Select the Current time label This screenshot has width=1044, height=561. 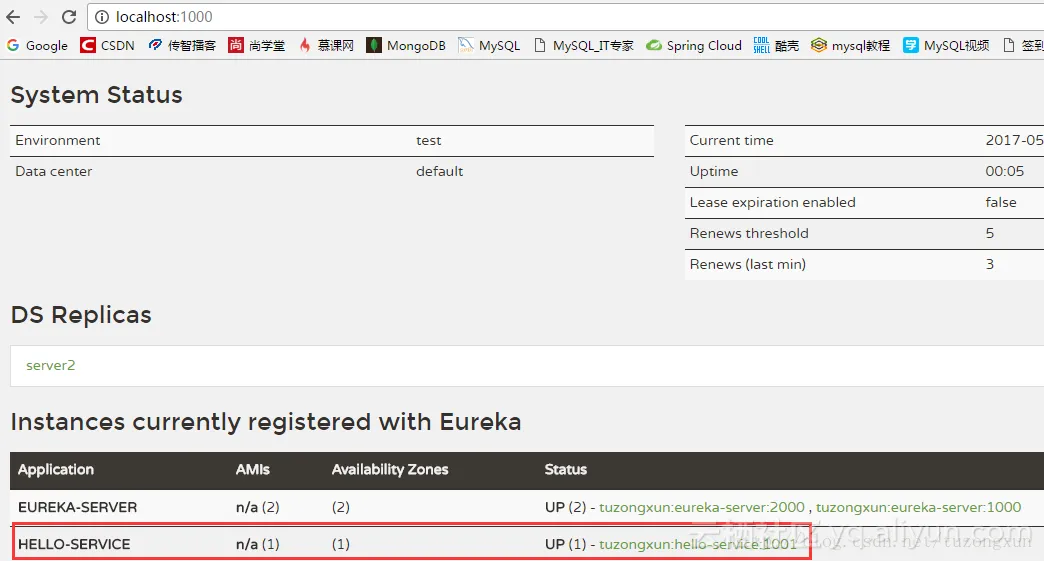click(x=732, y=140)
